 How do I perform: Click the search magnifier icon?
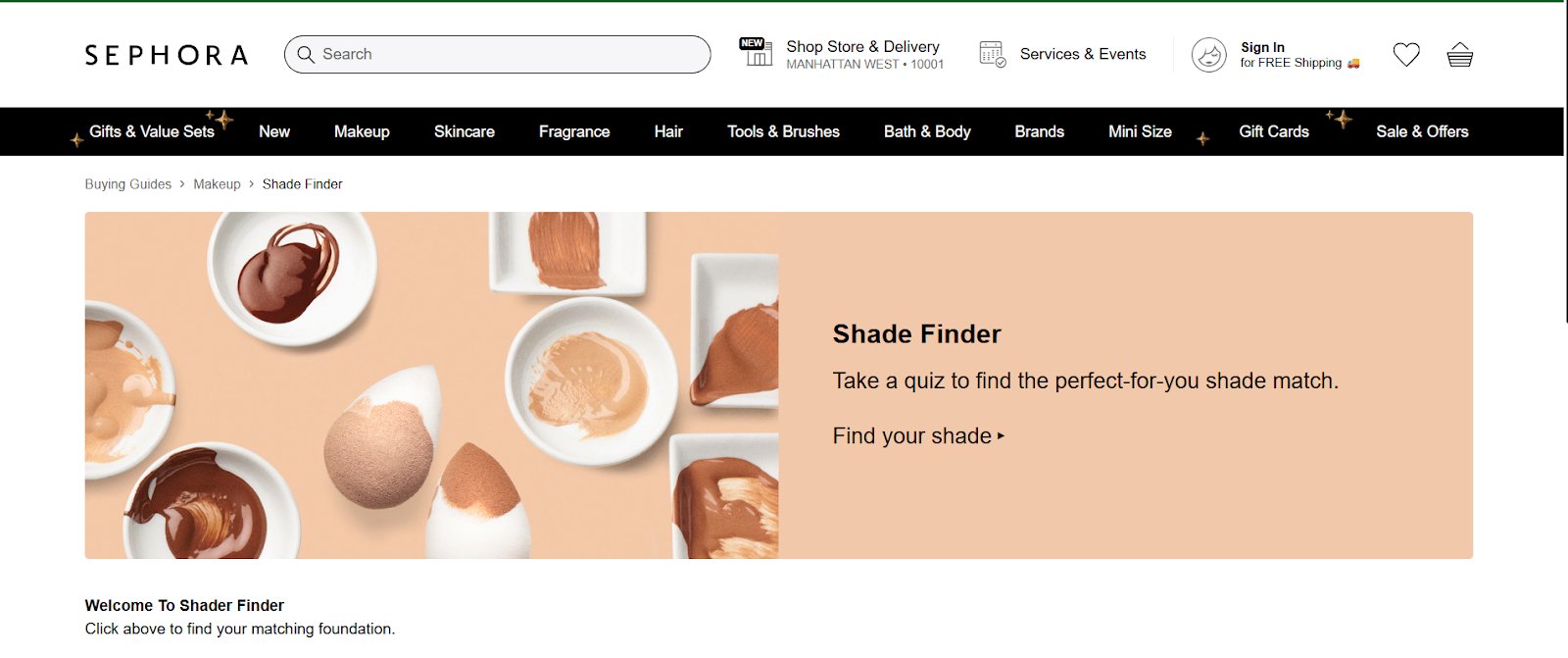point(306,55)
